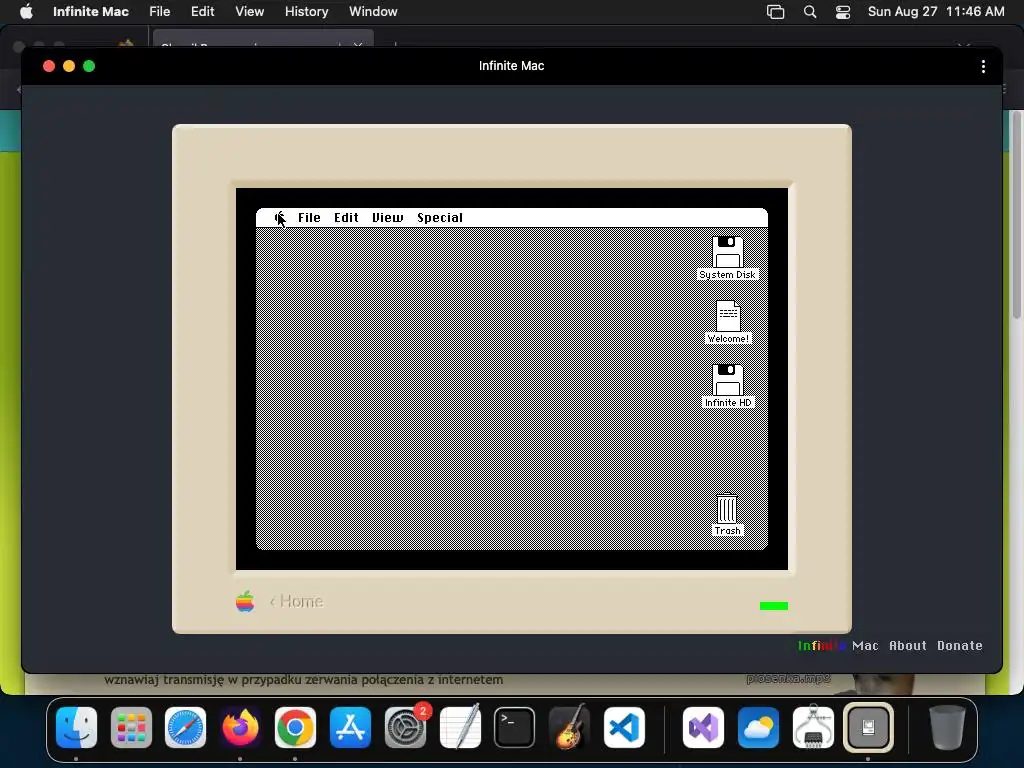1024x768 pixels.
Task: Click the green power LED indicator
Action: [774, 606]
